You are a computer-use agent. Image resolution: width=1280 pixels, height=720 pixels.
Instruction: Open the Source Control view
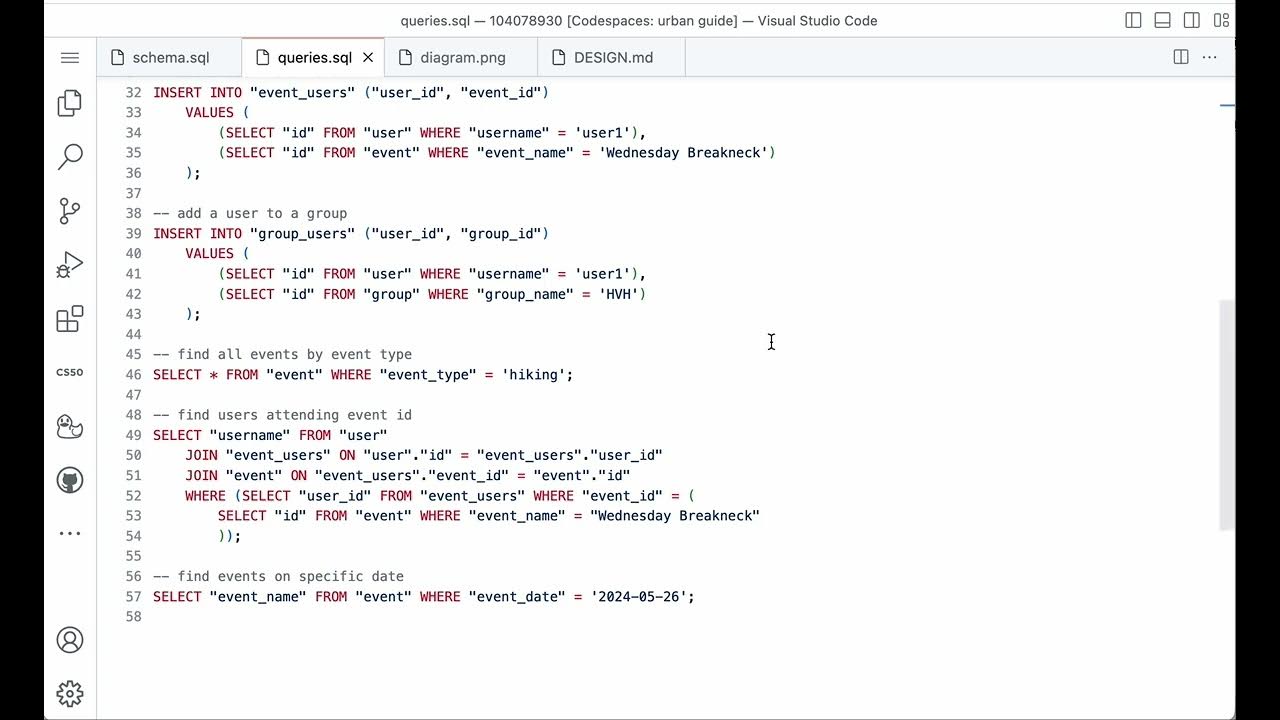(70, 211)
